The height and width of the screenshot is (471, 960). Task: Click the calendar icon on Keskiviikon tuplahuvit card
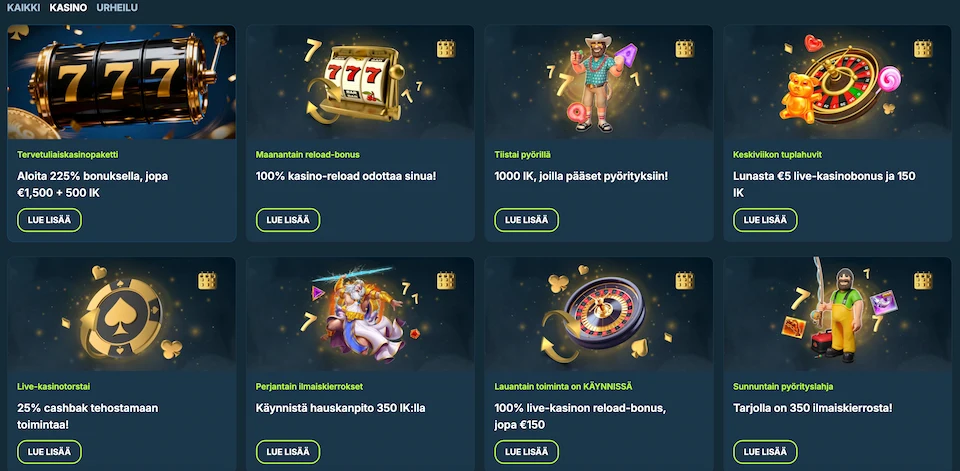923,48
